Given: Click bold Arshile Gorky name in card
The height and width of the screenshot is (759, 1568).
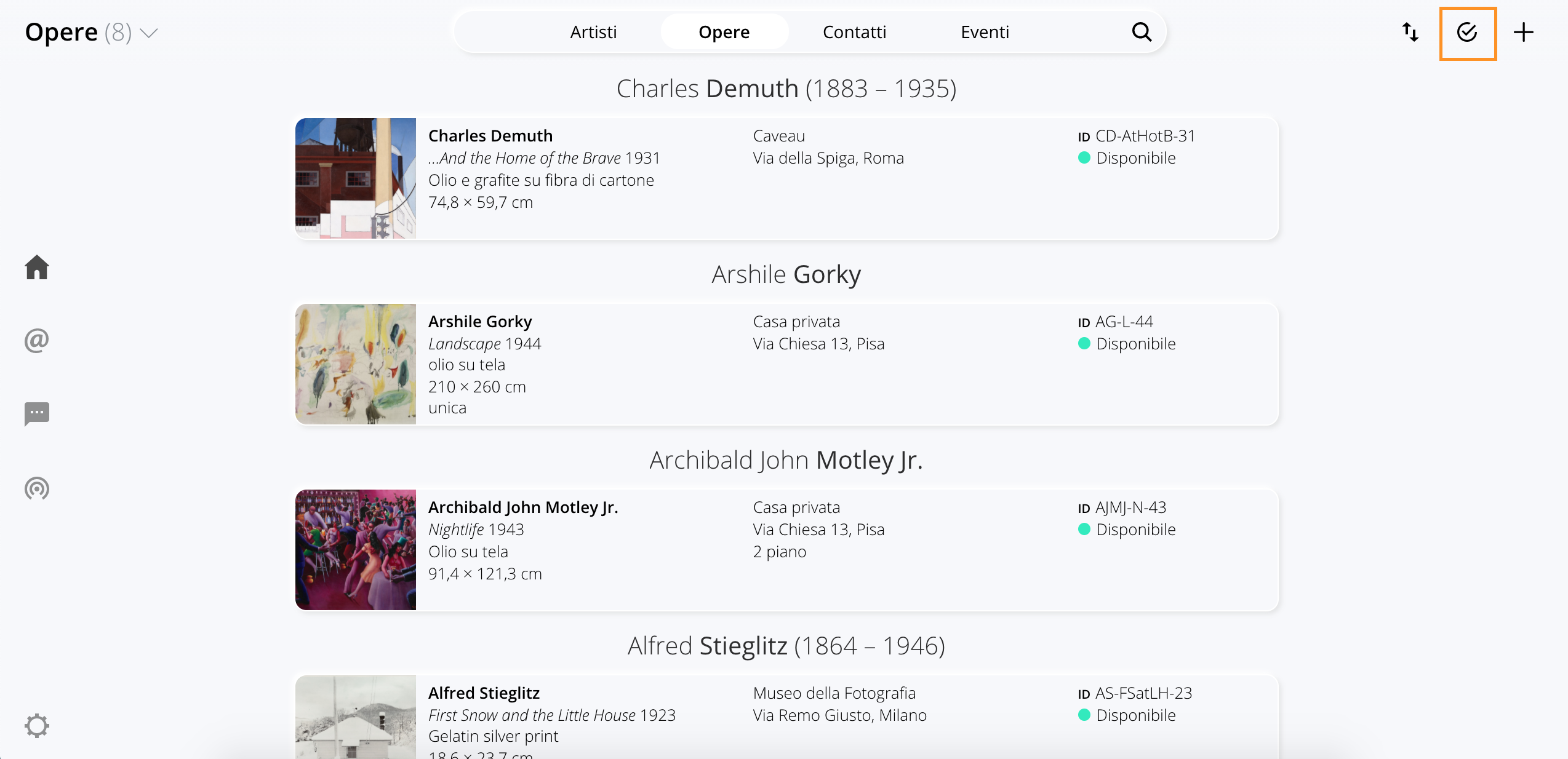Looking at the screenshot, I should pos(480,322).
